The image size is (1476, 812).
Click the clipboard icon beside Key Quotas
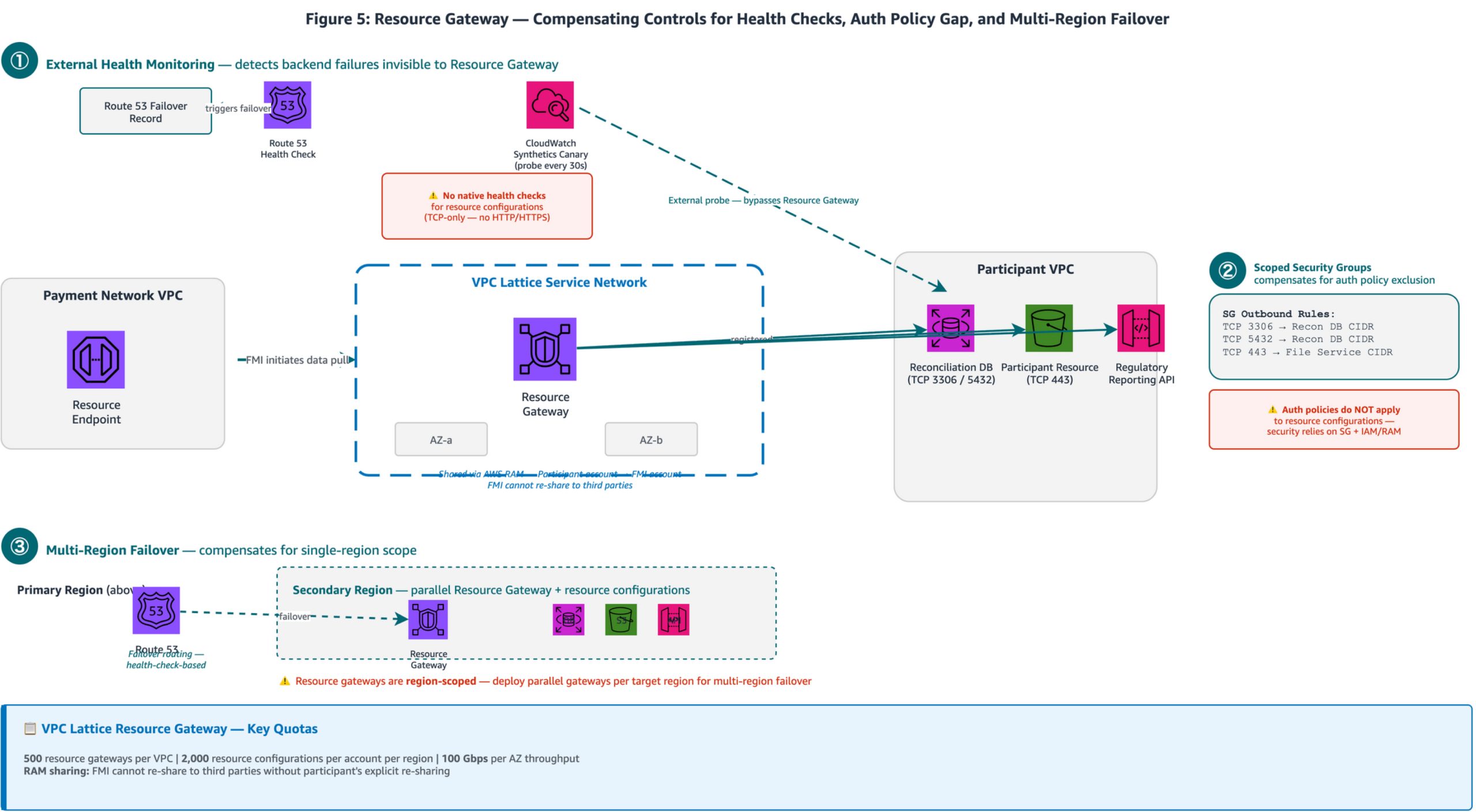coord(29,728)
